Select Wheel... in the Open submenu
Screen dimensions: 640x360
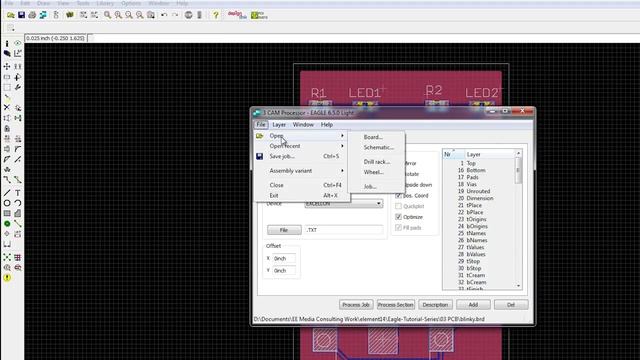[x=377, y=172]
